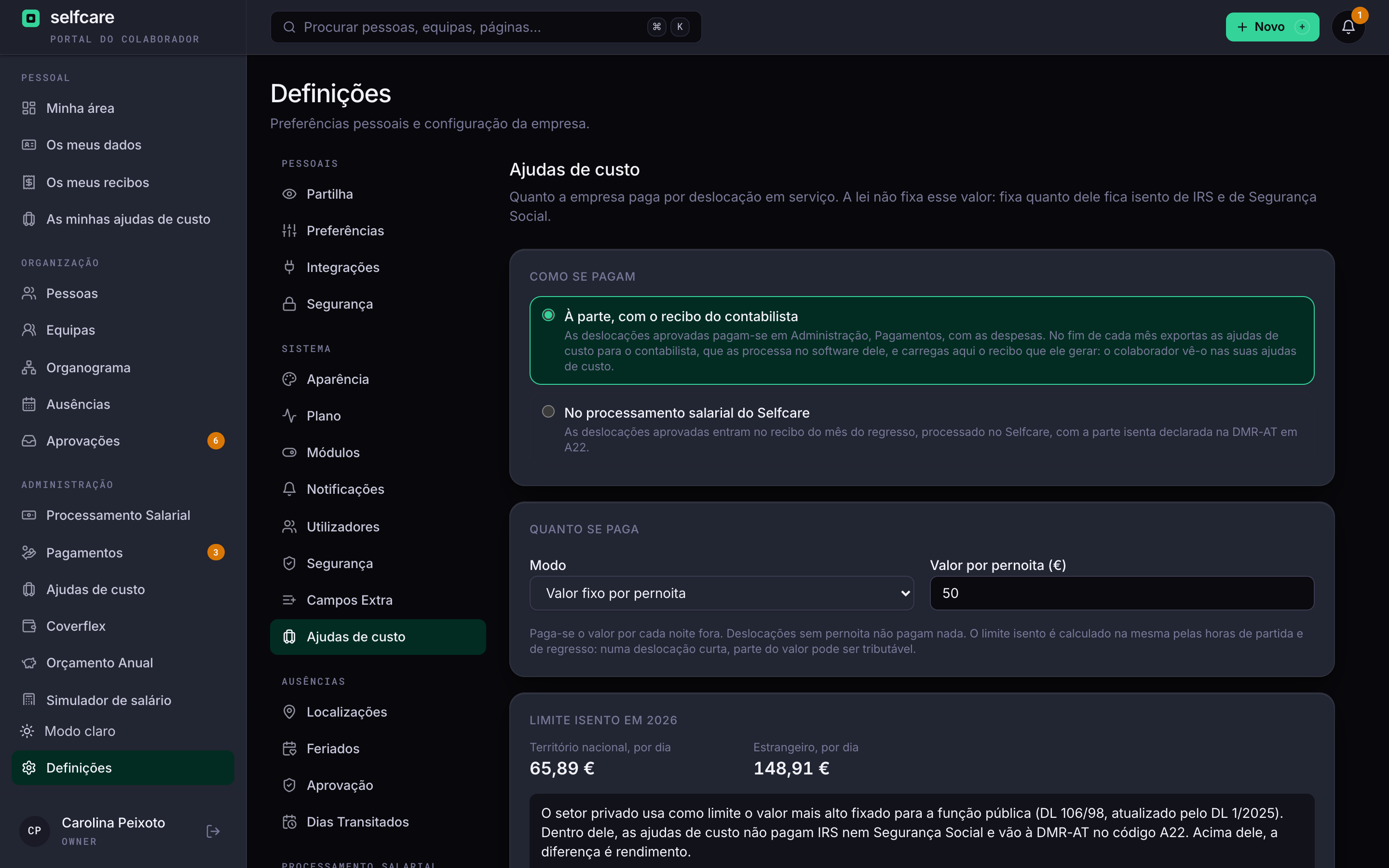Click the Localizações pin icon

(289, 712)
